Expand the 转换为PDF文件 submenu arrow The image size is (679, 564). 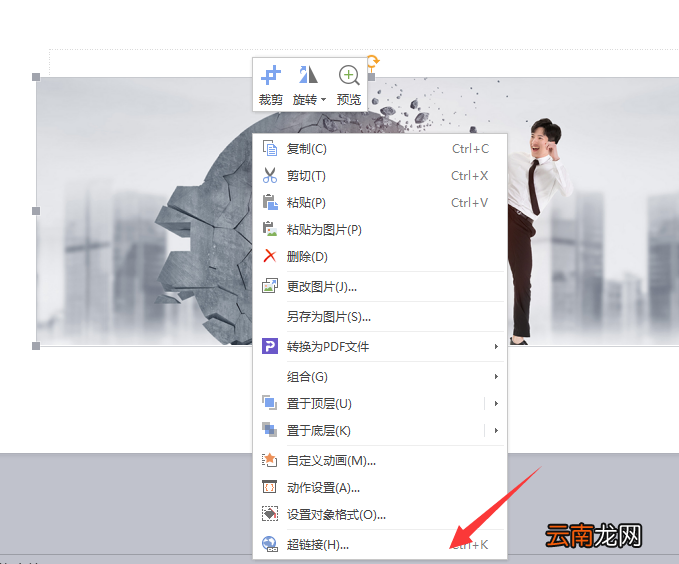coord(496,347)
